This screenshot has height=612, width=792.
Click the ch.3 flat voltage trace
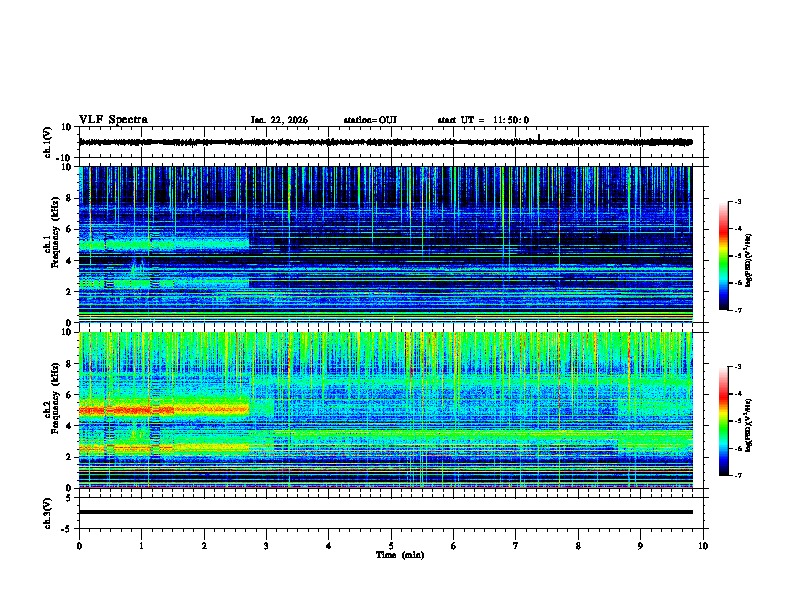point(385,512)
